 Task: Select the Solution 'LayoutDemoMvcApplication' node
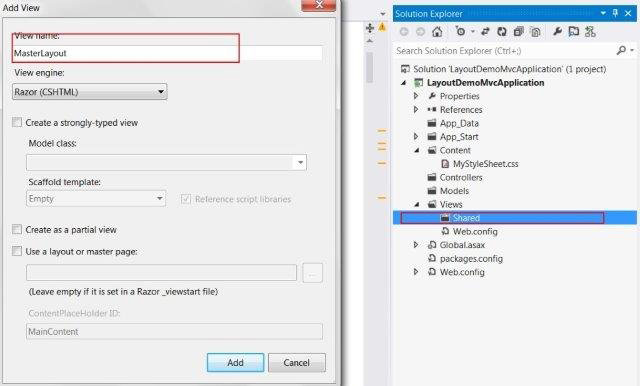coord(509,69)
